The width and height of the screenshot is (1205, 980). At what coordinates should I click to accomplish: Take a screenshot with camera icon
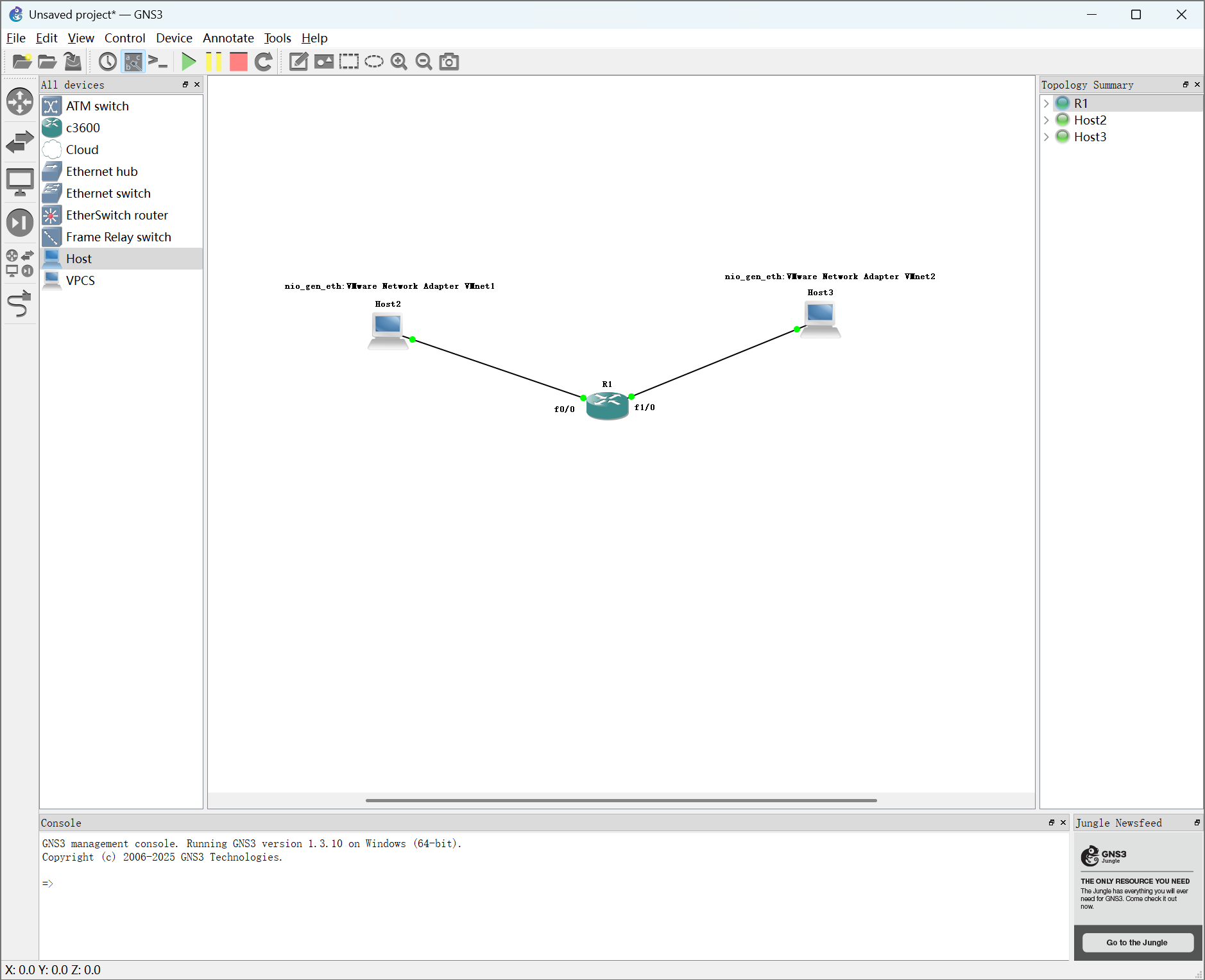coord(449,62)
